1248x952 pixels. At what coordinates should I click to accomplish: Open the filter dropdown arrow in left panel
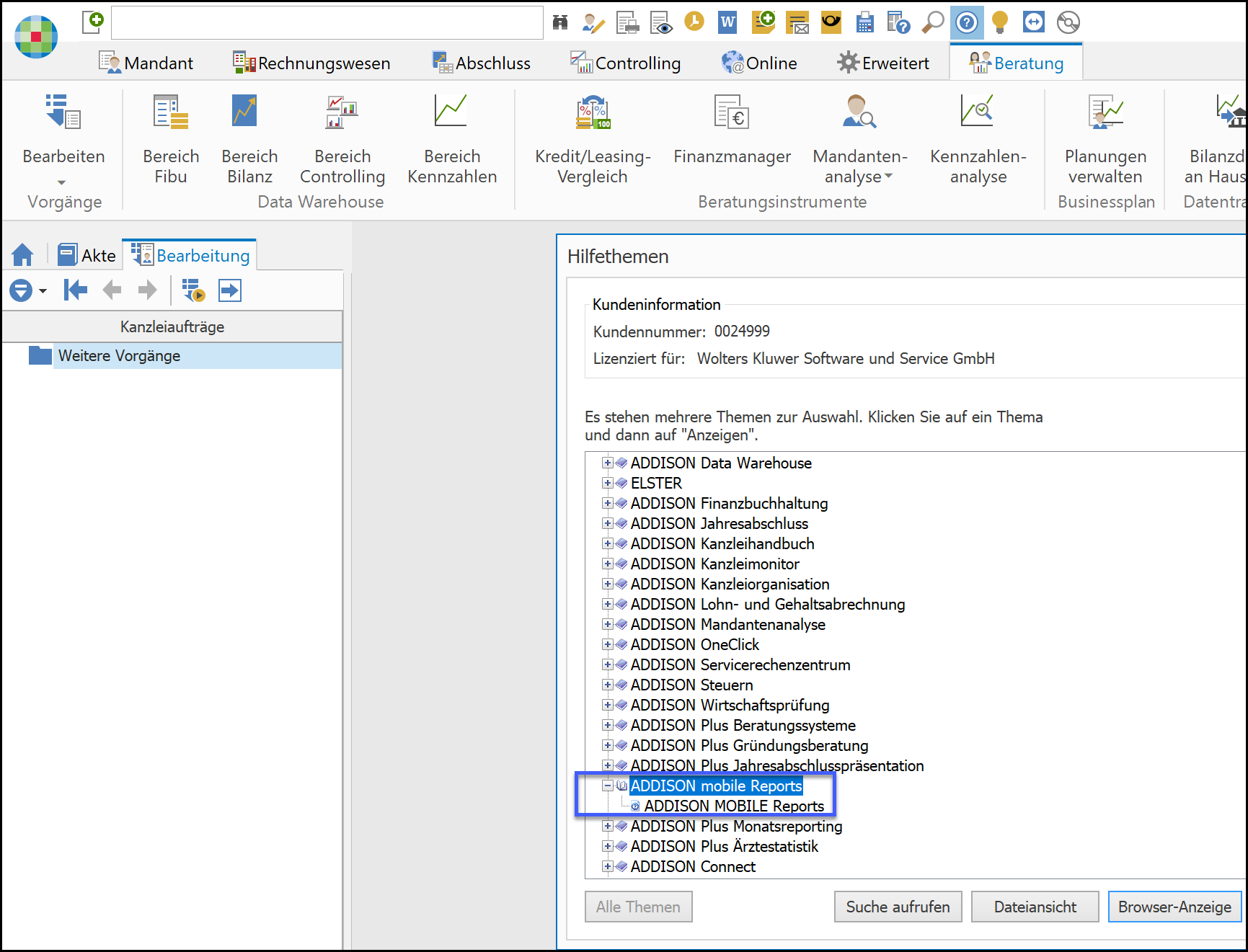pyautogui.click(x=43, y=291)
